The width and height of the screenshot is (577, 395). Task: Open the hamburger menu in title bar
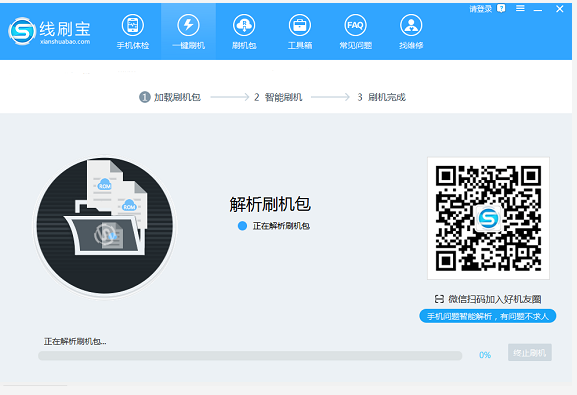pyautogui.click(x=520, y=8)
